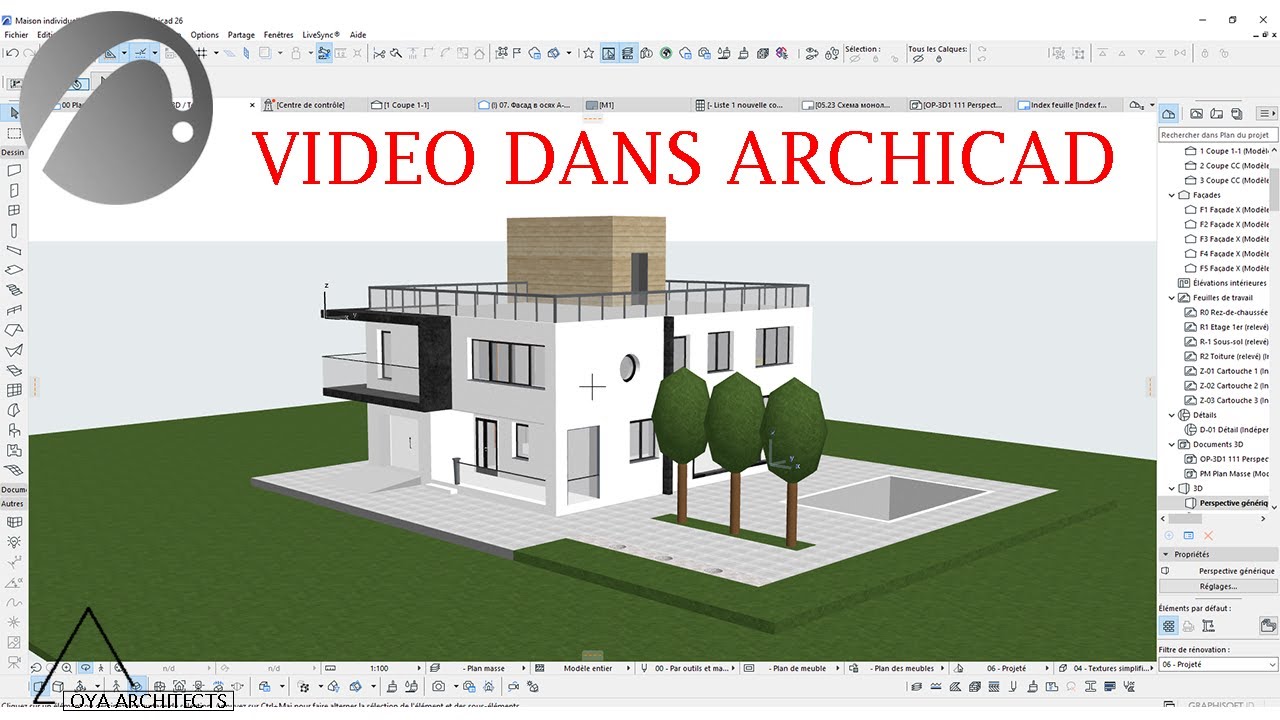Click the Réglages... button
1280x720 pixels.
pos(1218,586)
